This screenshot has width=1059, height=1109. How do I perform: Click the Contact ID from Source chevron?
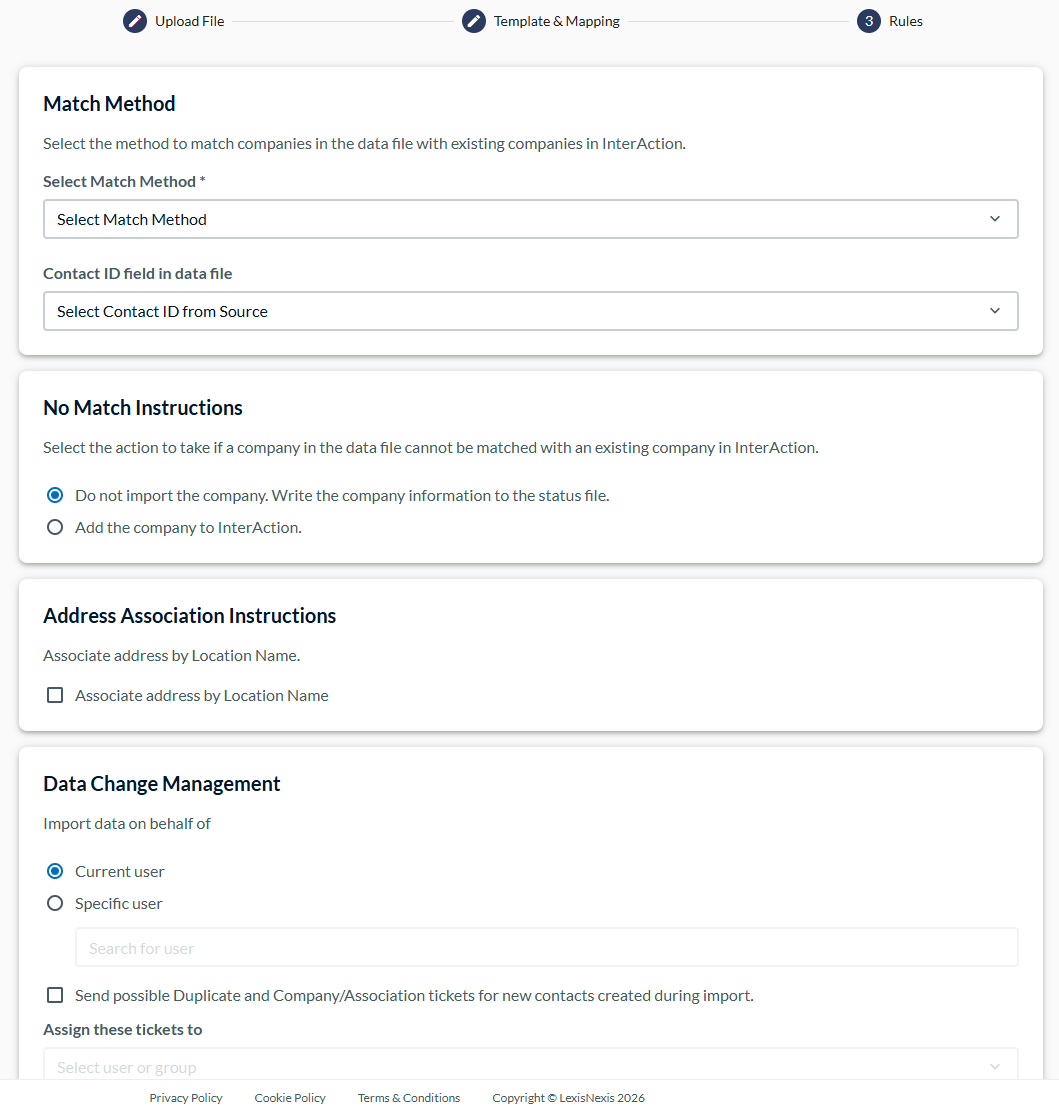point(995,311)
